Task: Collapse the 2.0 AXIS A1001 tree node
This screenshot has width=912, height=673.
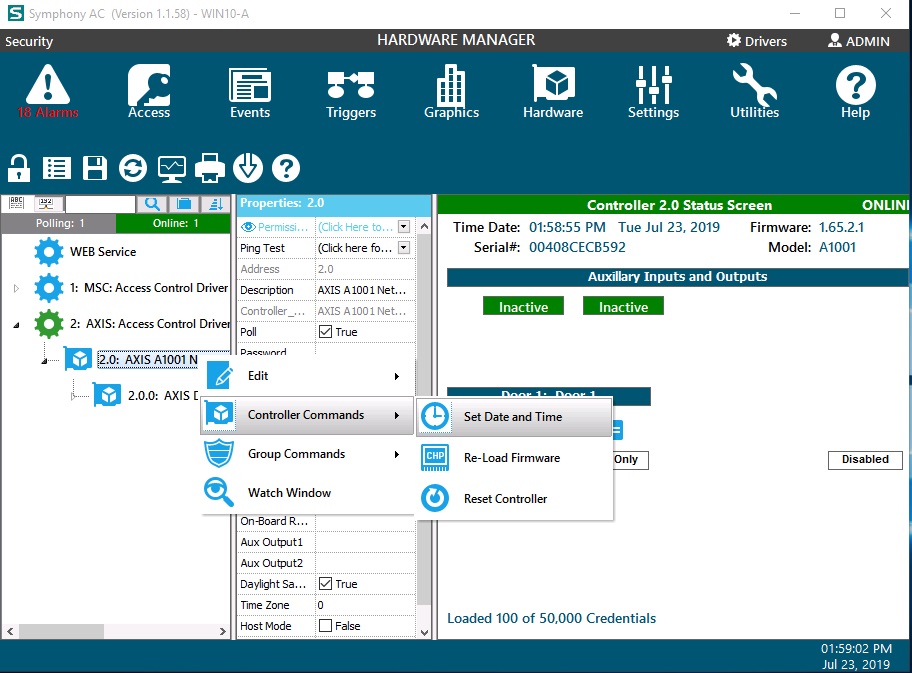Action: coord(44,361)
